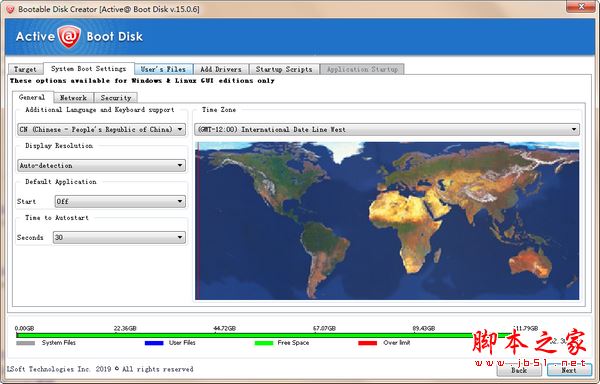Switch to the Network sub-tab
The height and width of the screenshot is (384, 600).
tap(73, 98)
